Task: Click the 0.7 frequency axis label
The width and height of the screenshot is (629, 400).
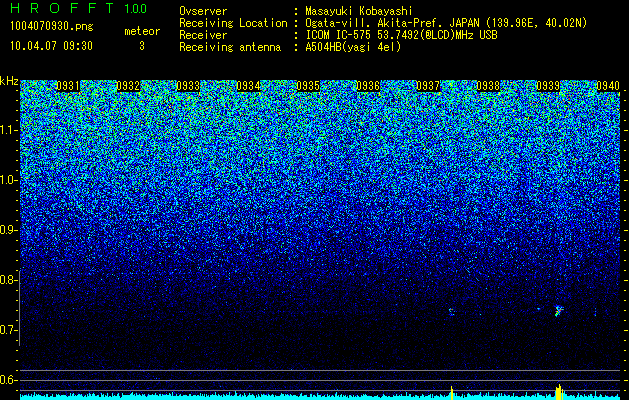Action: [9, 330]
